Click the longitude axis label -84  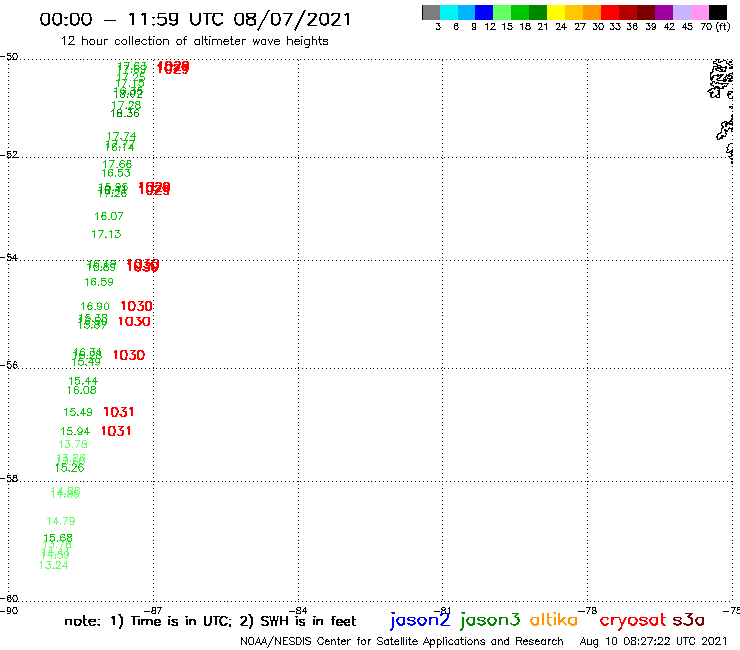coord(298,611)
